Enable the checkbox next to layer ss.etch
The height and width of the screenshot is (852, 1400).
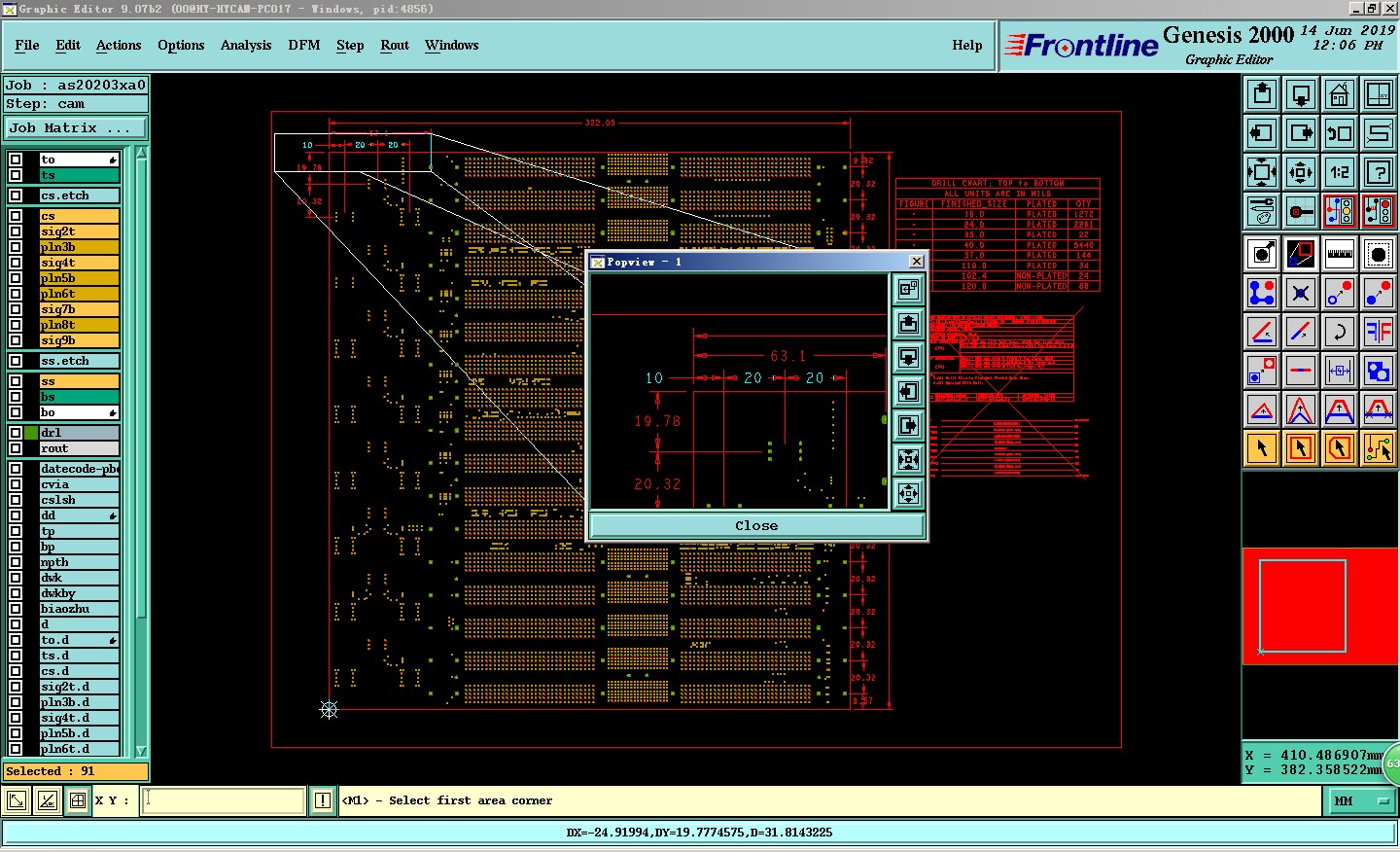[16, 361]
